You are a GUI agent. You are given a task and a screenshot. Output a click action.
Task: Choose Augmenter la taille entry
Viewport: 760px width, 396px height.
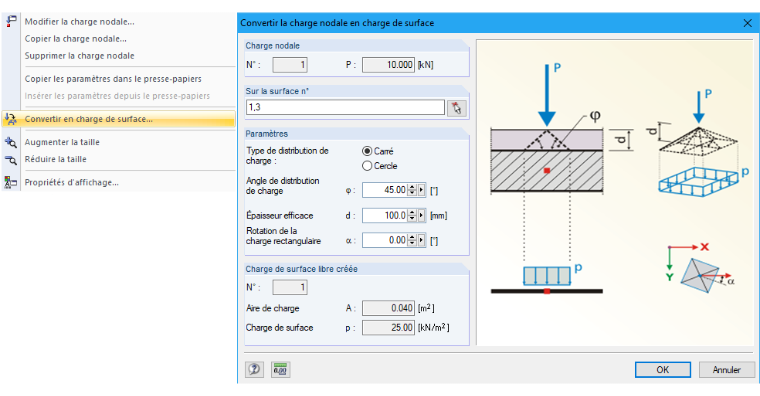[62, 142]
